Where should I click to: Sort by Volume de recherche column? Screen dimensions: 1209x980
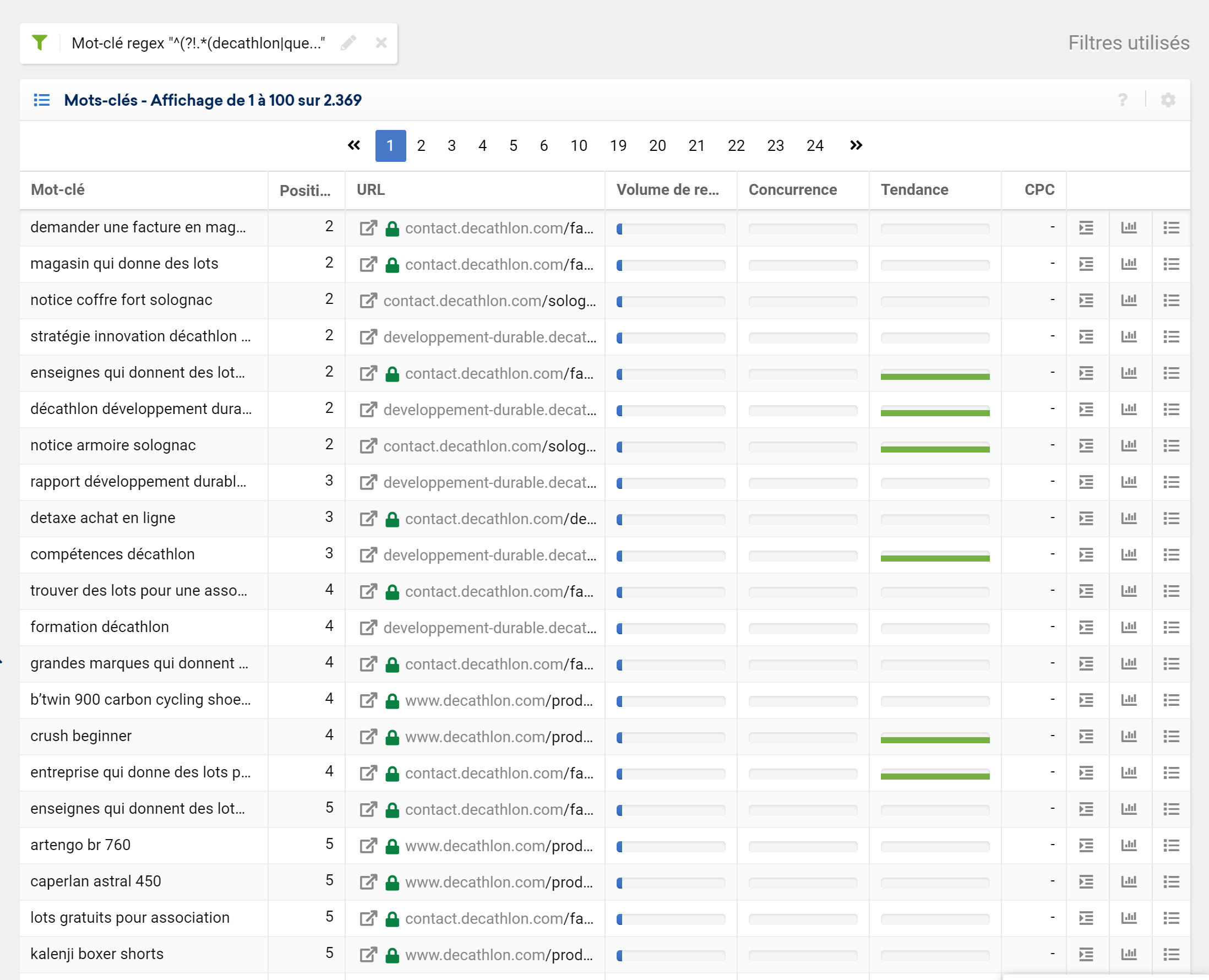[x=667, y=190]
